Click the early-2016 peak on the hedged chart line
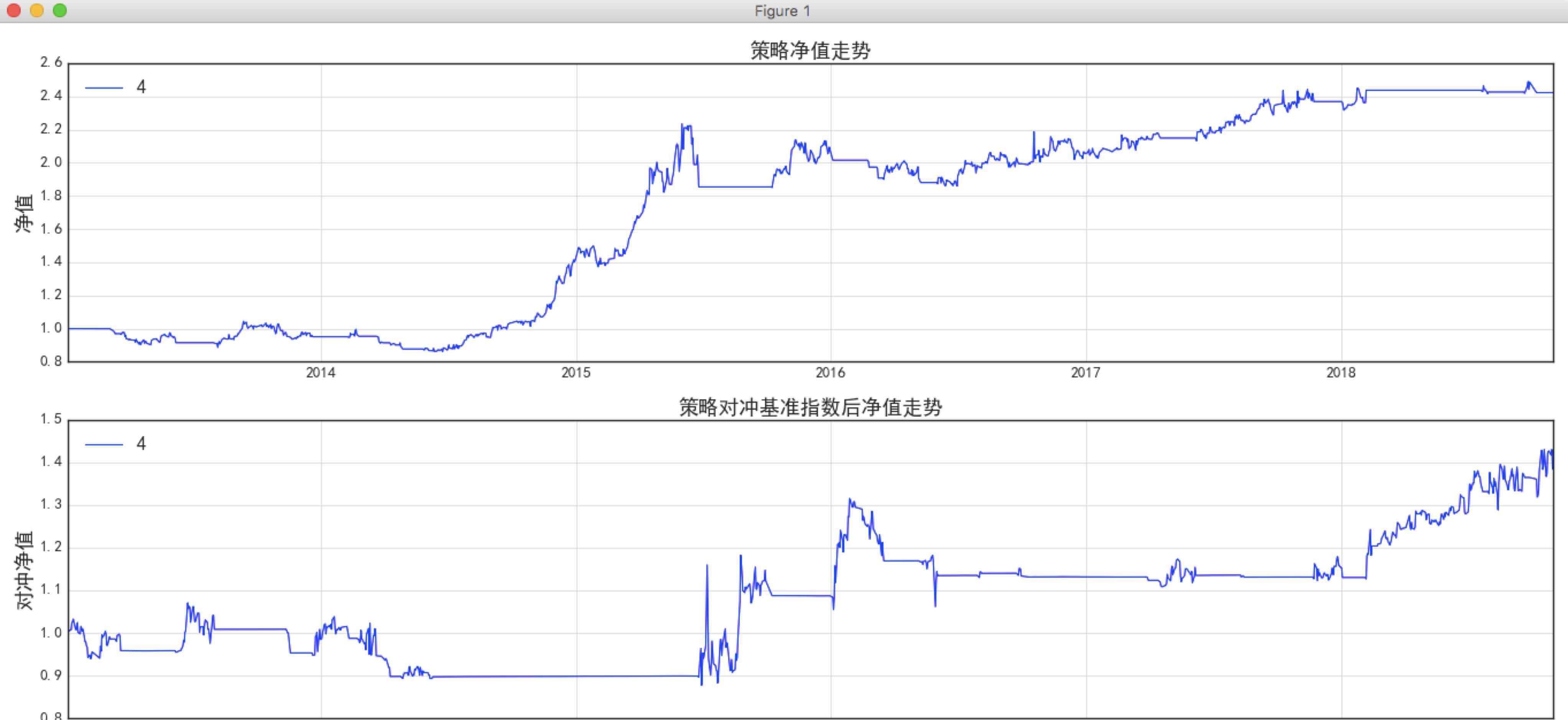Screen dimensions: 1568x720 [x=851, y=499]
